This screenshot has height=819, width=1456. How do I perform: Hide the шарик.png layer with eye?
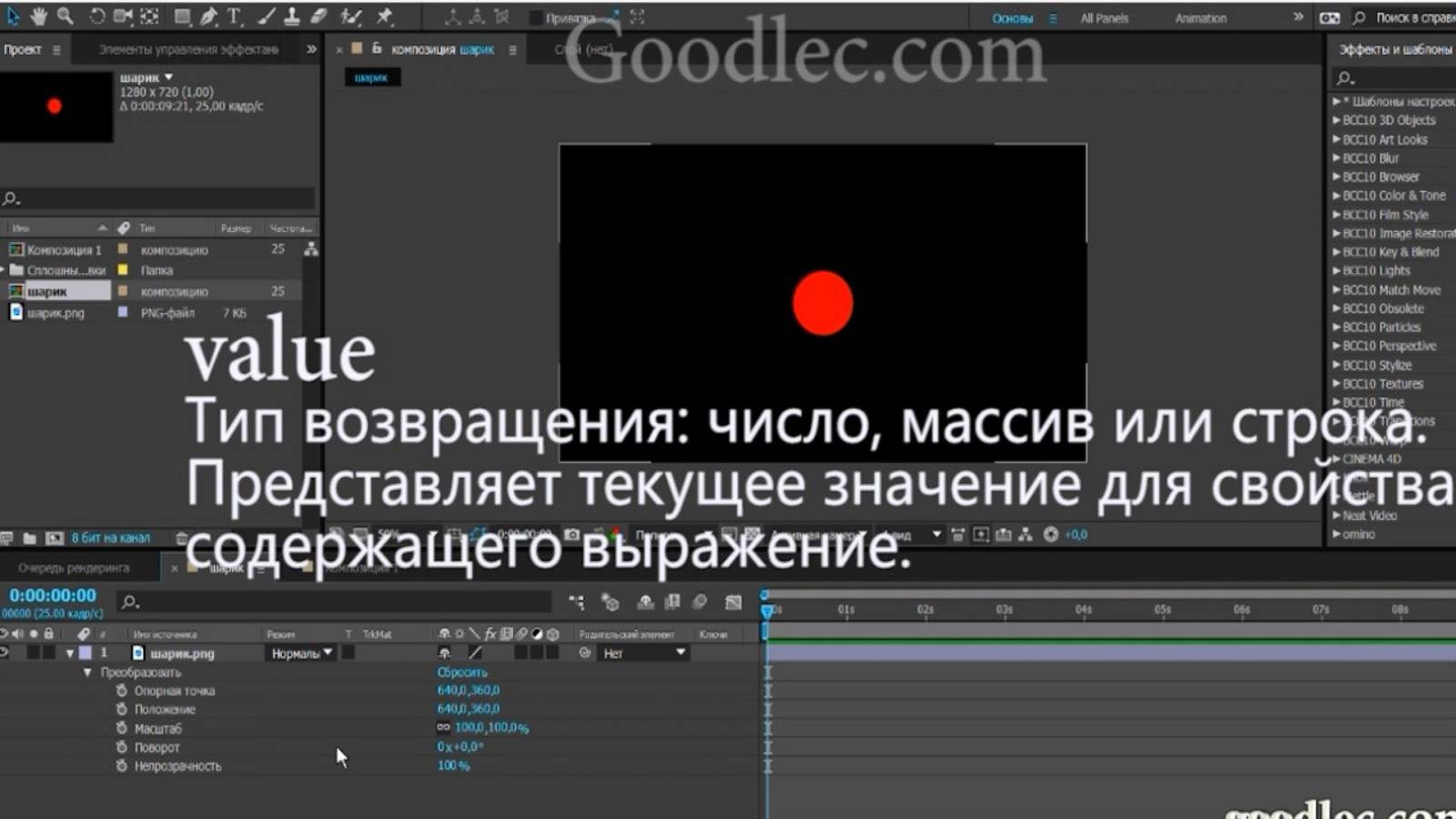coord(5,652)
